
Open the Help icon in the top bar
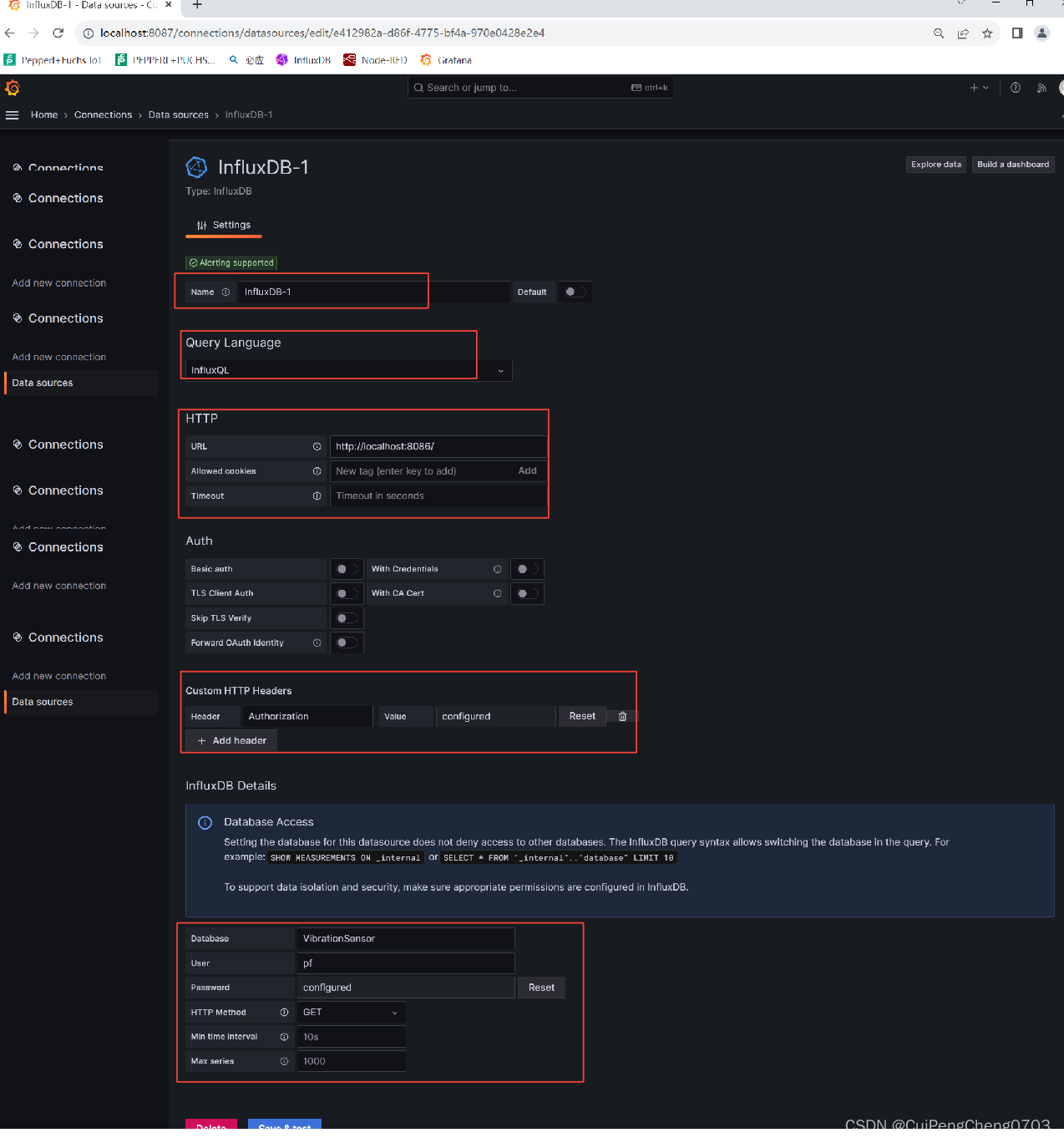[1016, 87]
